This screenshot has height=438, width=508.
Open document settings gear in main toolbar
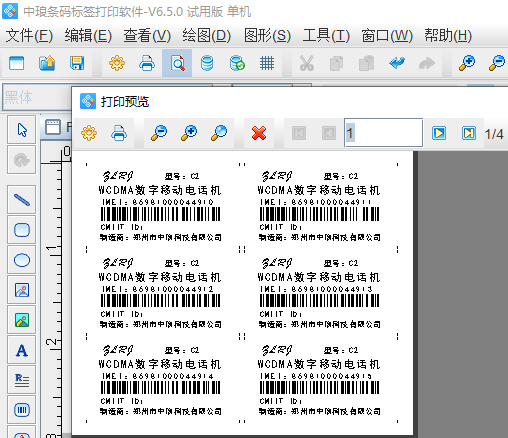pyautogui.click(x=117, y=63)
